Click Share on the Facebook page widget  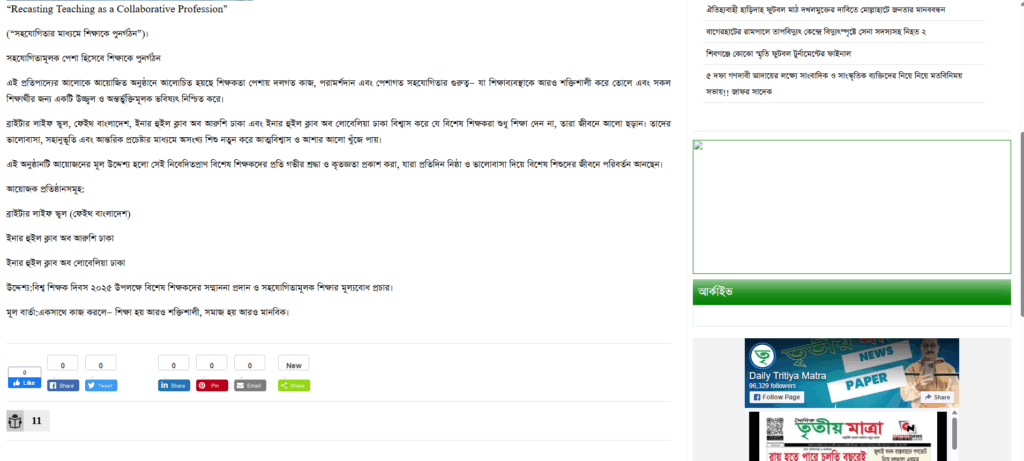tap(938, 397)
